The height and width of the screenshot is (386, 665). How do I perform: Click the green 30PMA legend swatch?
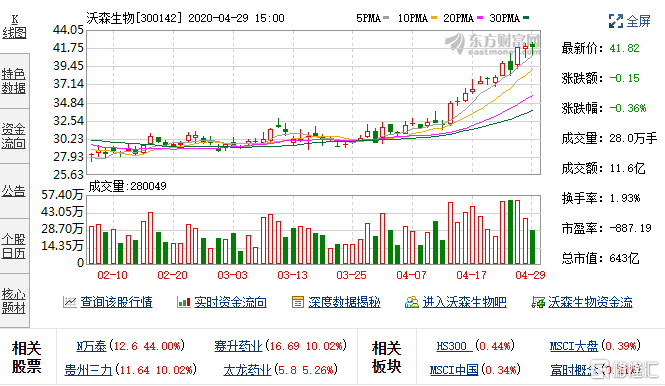[x=526, y=18]
